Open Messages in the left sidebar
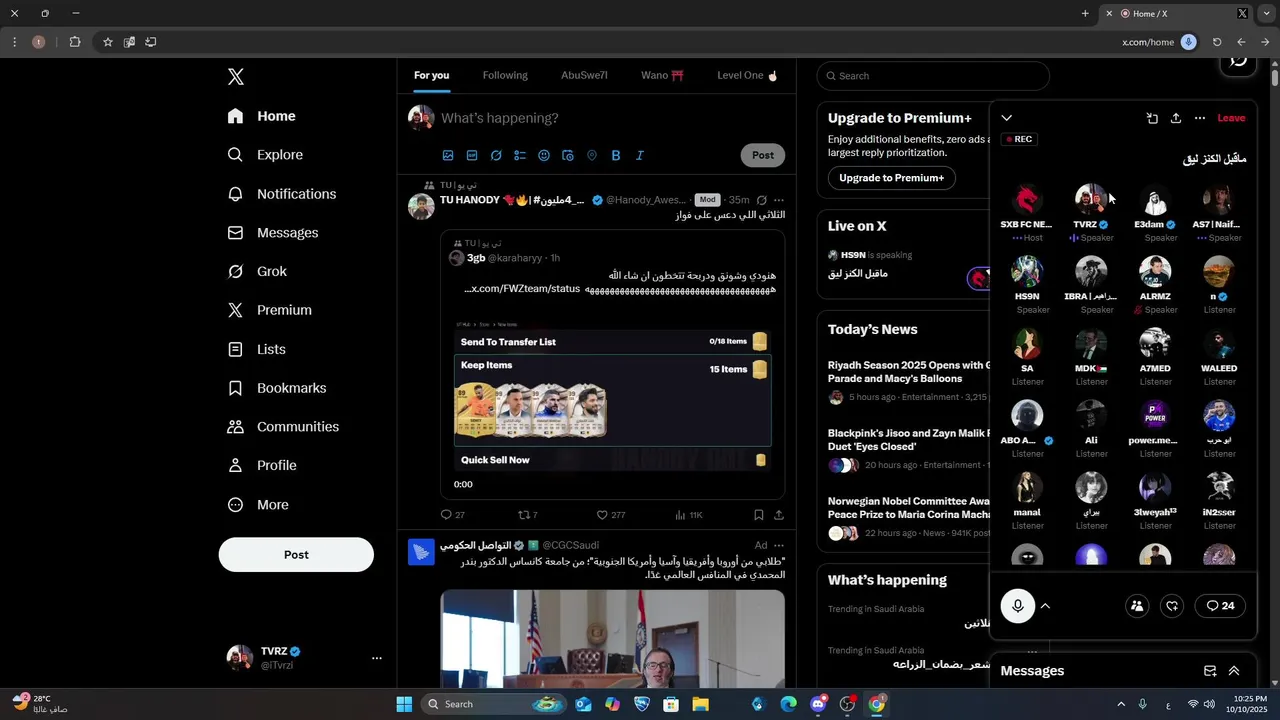1280x720 pixels. tap(273, 233)
